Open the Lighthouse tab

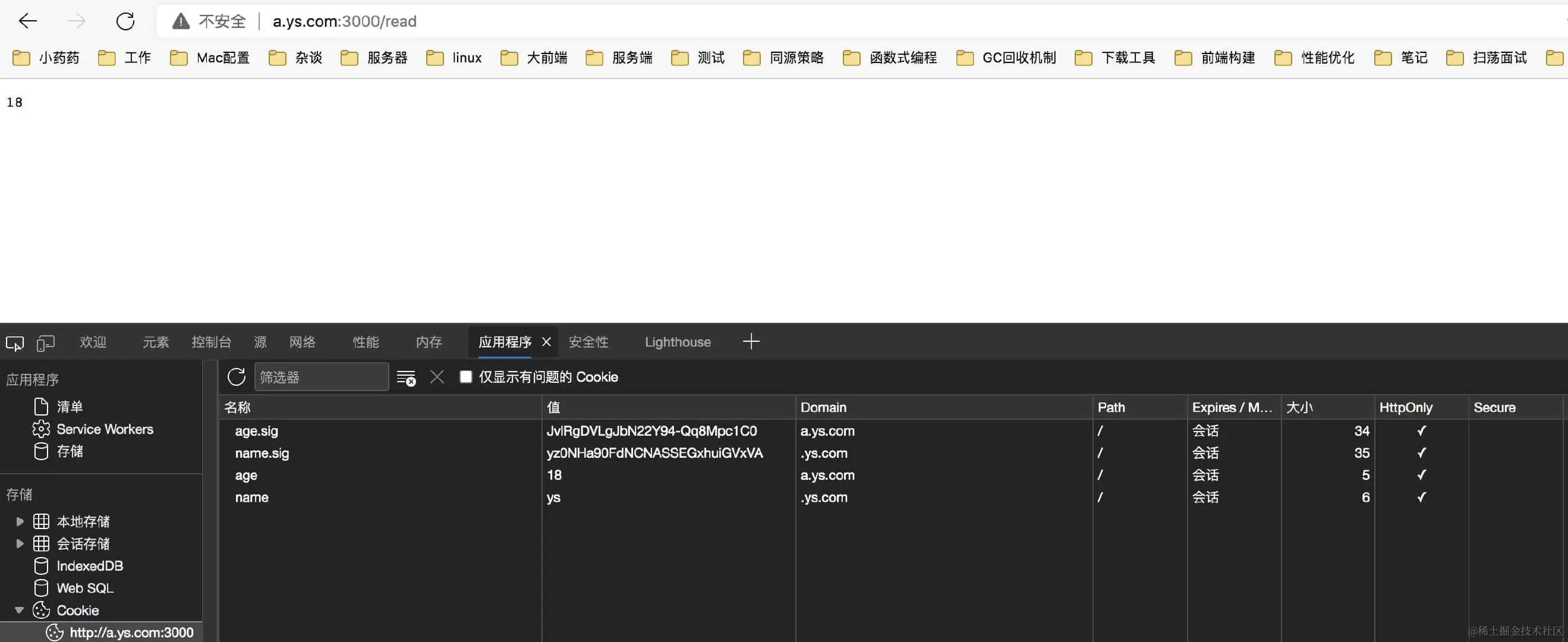[x=678, y=342]
